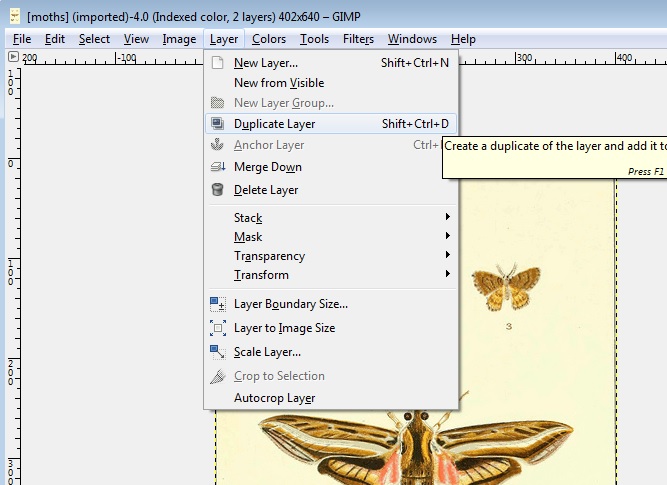Click the Duplicate Layer icon
Screen dimensions: 667x485
click(x=217, y=123)
